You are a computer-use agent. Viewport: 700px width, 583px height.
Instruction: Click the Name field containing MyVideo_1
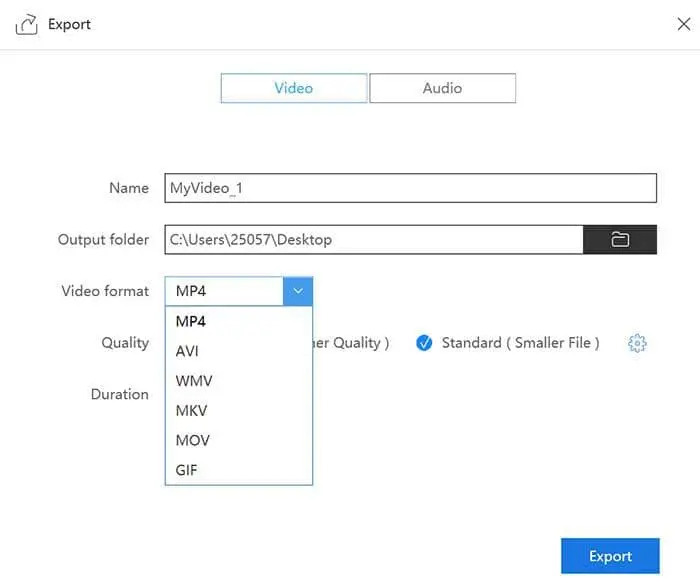pyautogui.click(x=410, y=188)
